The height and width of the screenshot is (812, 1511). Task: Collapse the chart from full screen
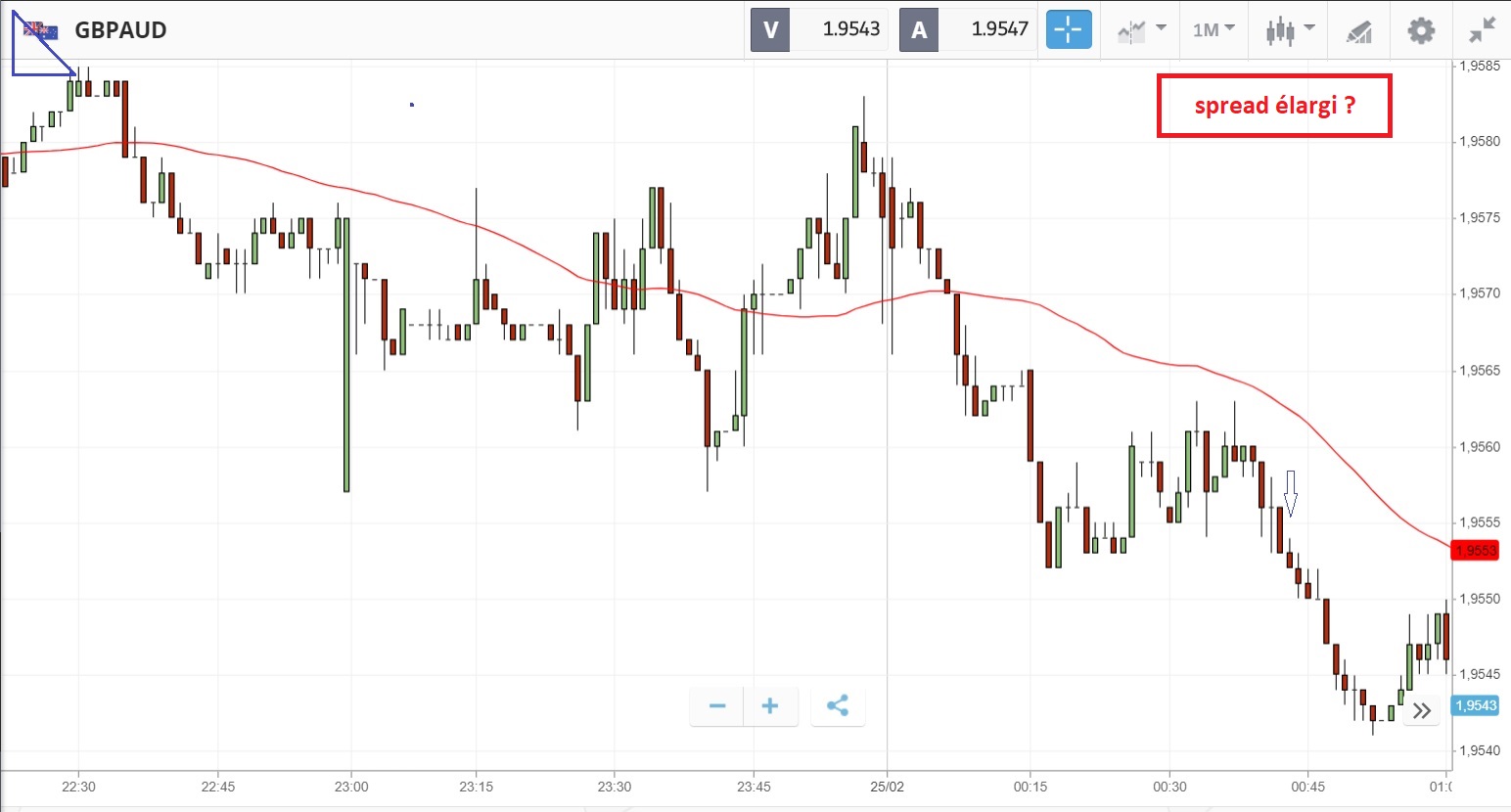1483,30
